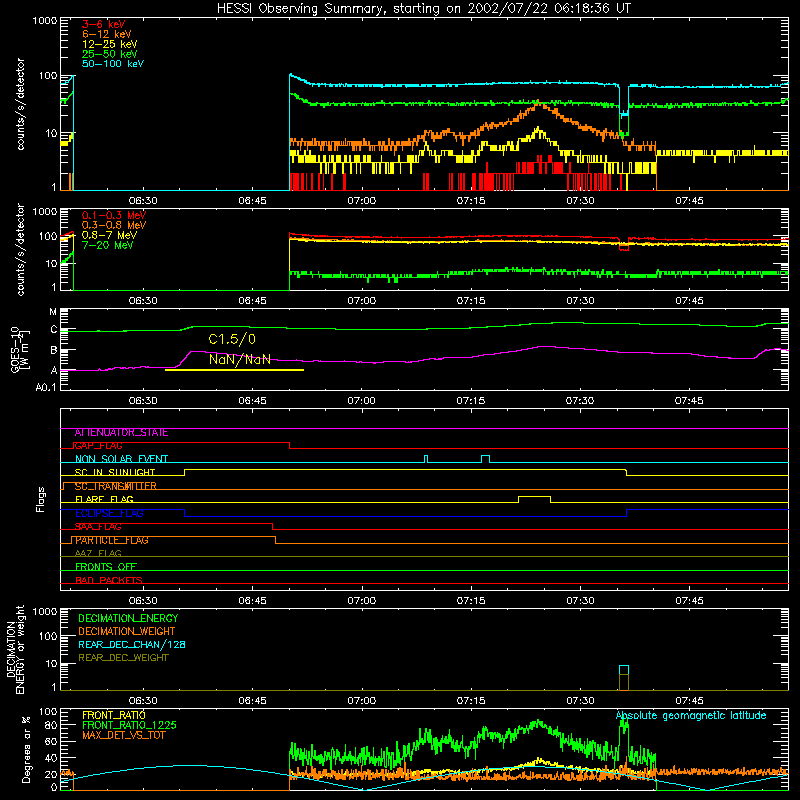Select the 12-25 keV legend label
Image resolution: width=800 pixels, height=800 pixels.
(110, 44)
